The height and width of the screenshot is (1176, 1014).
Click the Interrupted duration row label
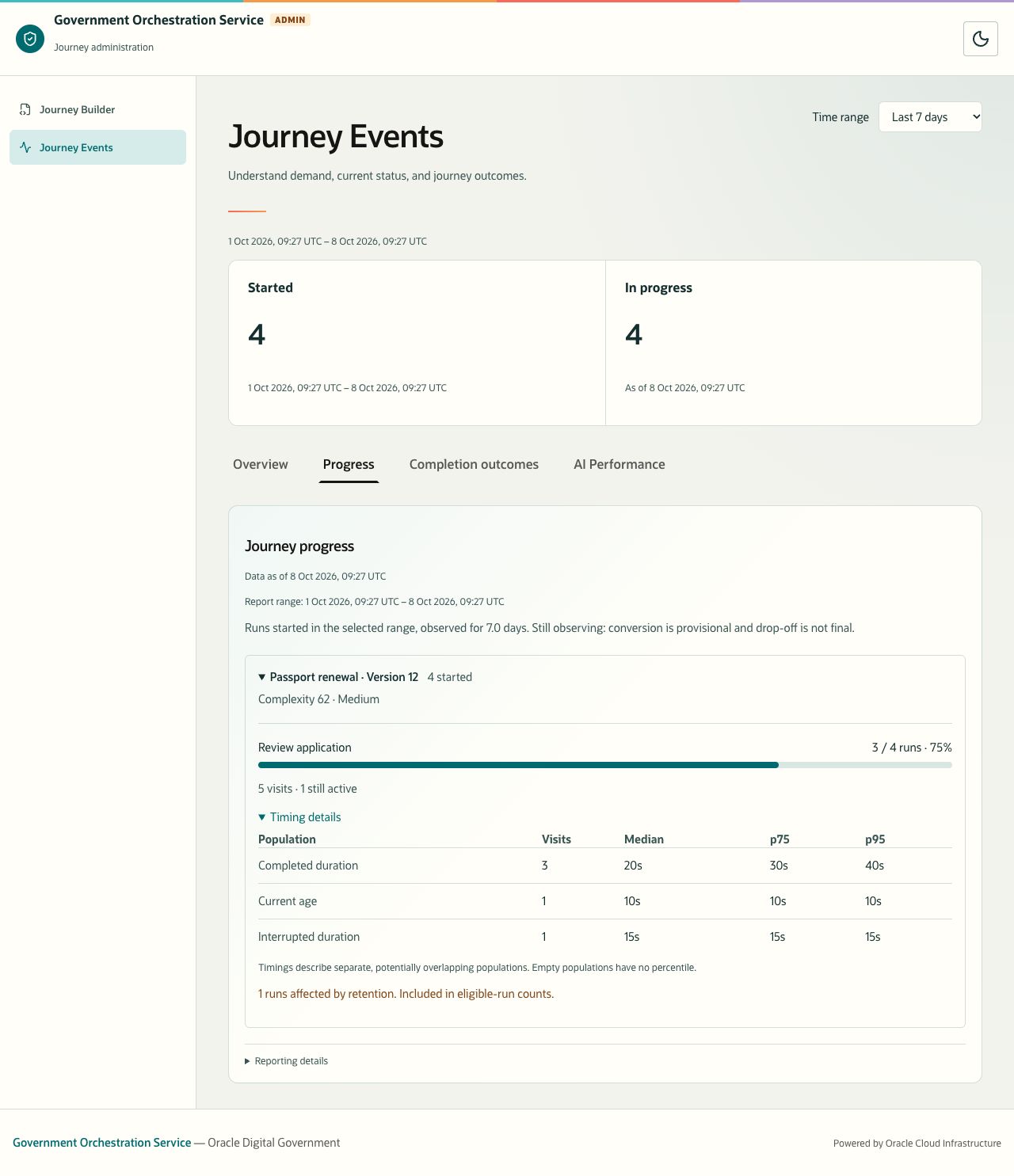pos(309,937)
